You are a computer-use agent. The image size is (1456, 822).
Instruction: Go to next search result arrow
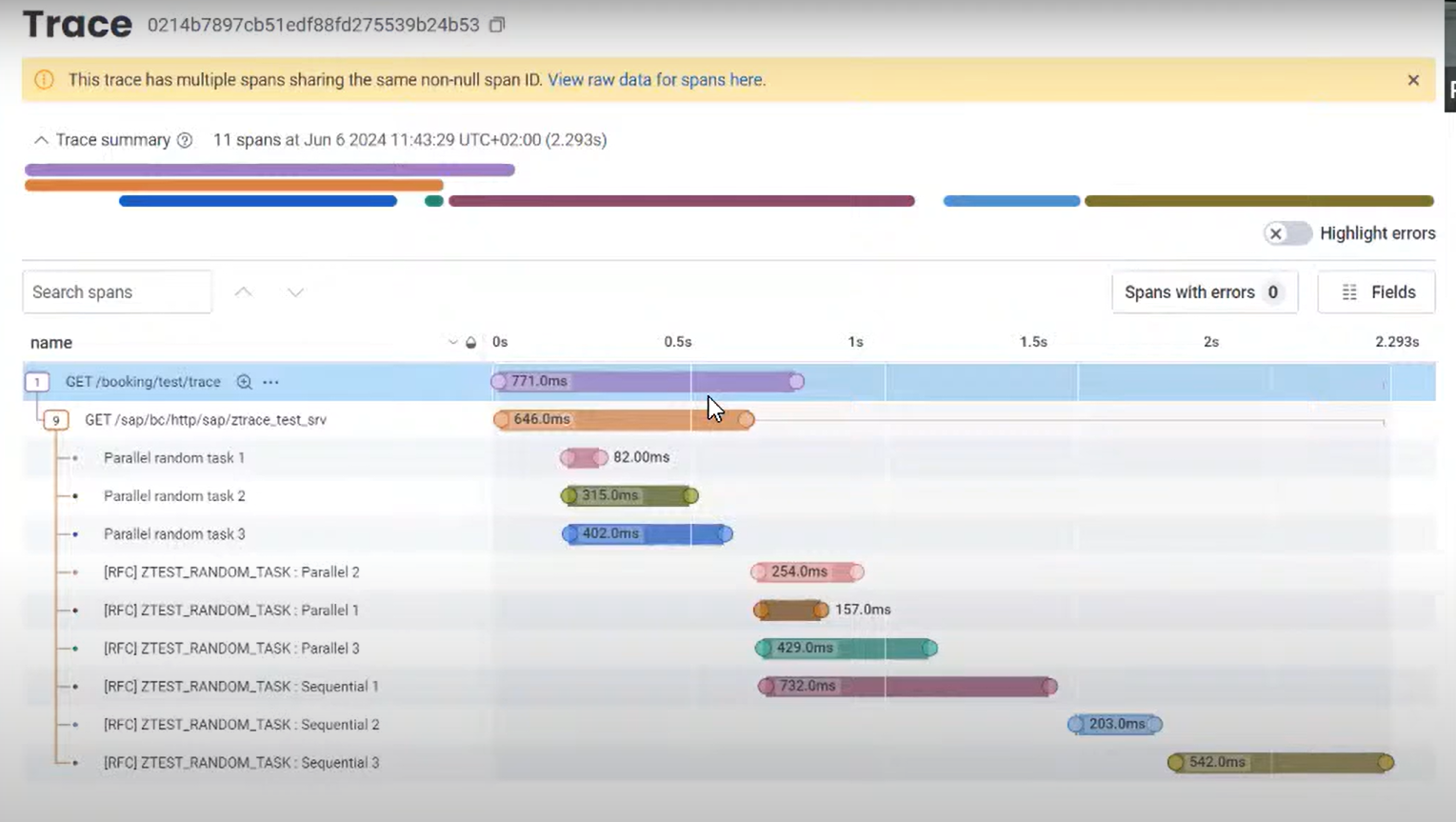coord(295,292)
